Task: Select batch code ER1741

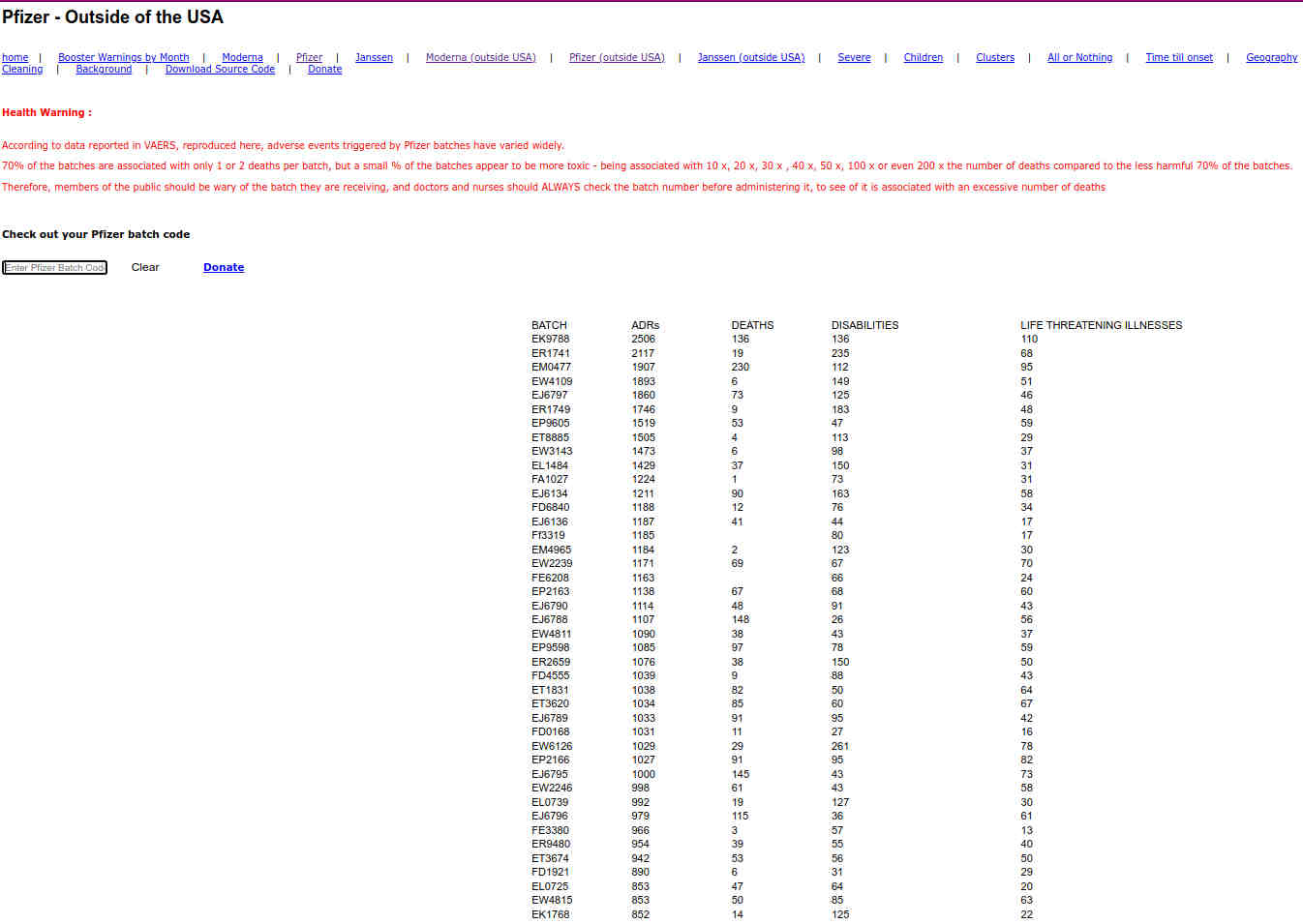Action: click(x=551, y=354)
